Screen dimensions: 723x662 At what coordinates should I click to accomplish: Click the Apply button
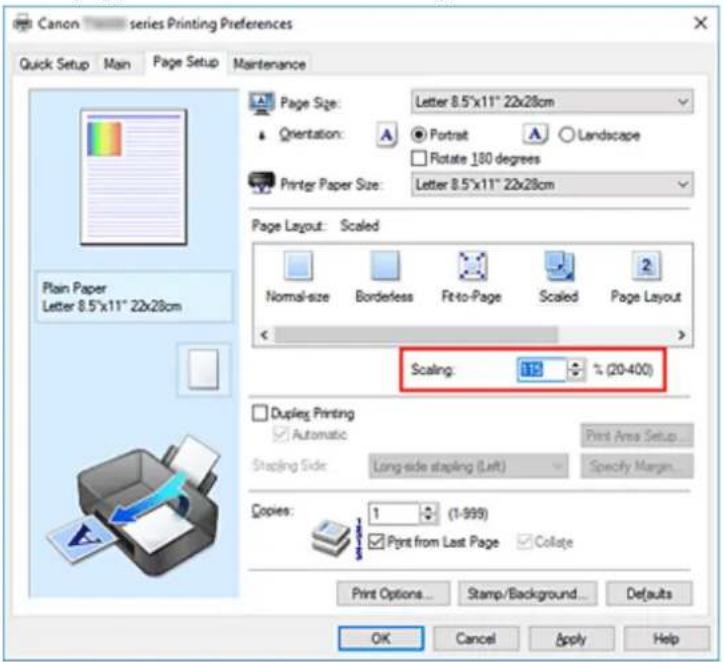tap(571, 638)
